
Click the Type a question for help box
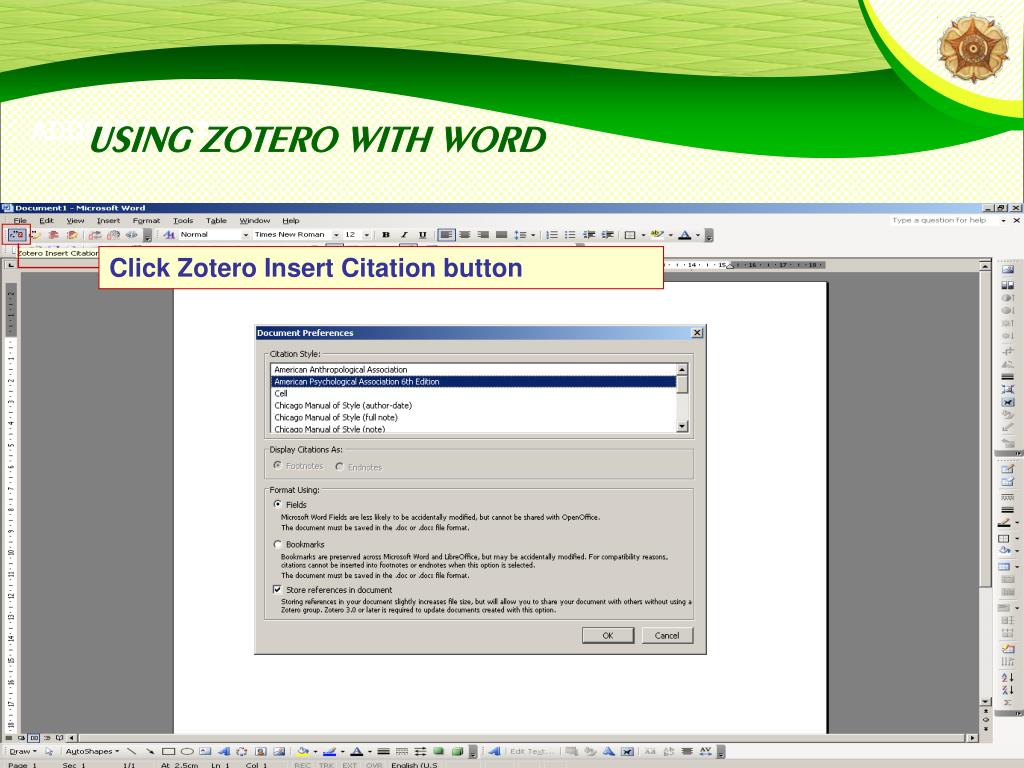[x=944, y=221]
